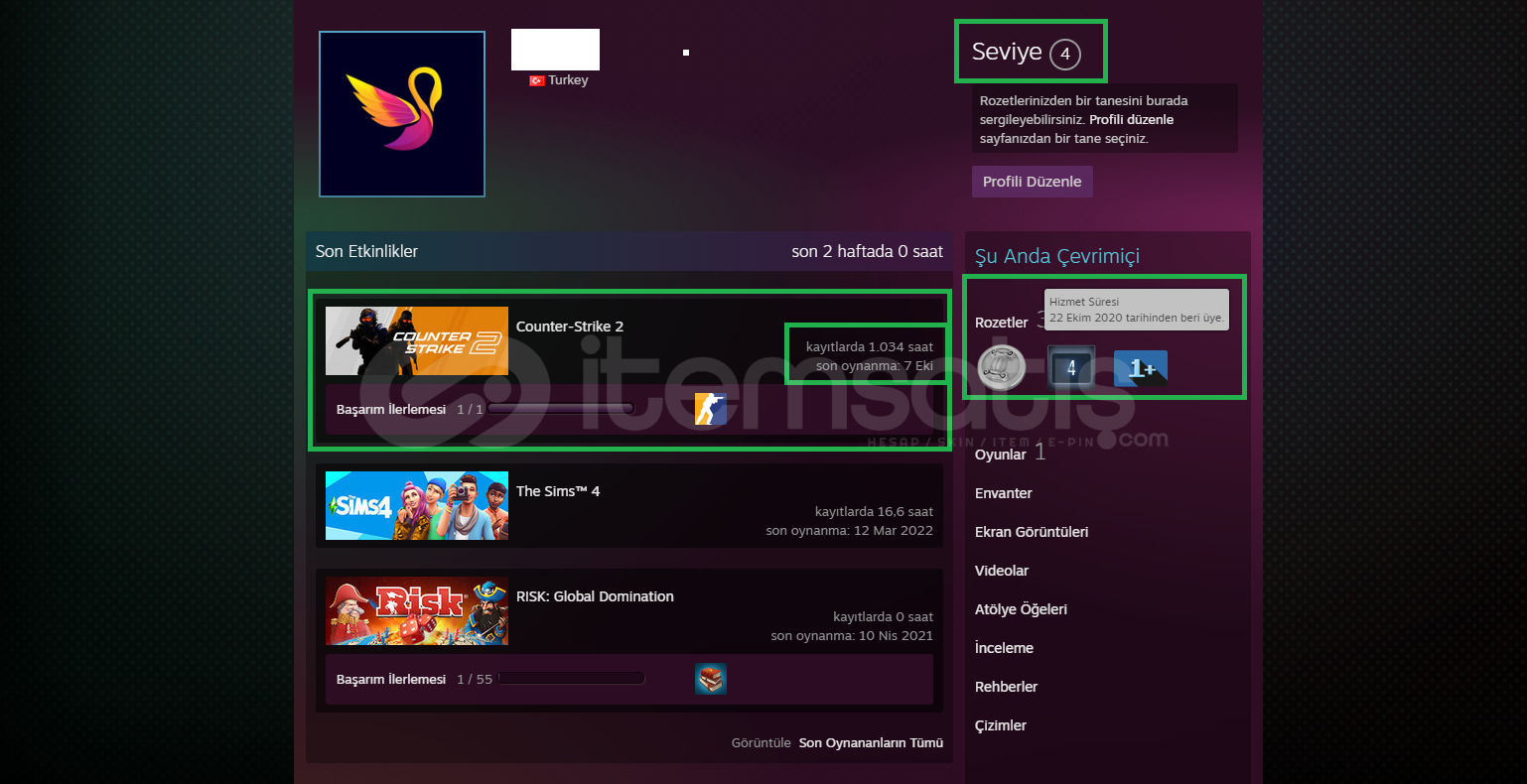Open The Sims 4 game banner
This screenshot has width=1527, height=784.
pyautogui.click(x=417, y=506)
